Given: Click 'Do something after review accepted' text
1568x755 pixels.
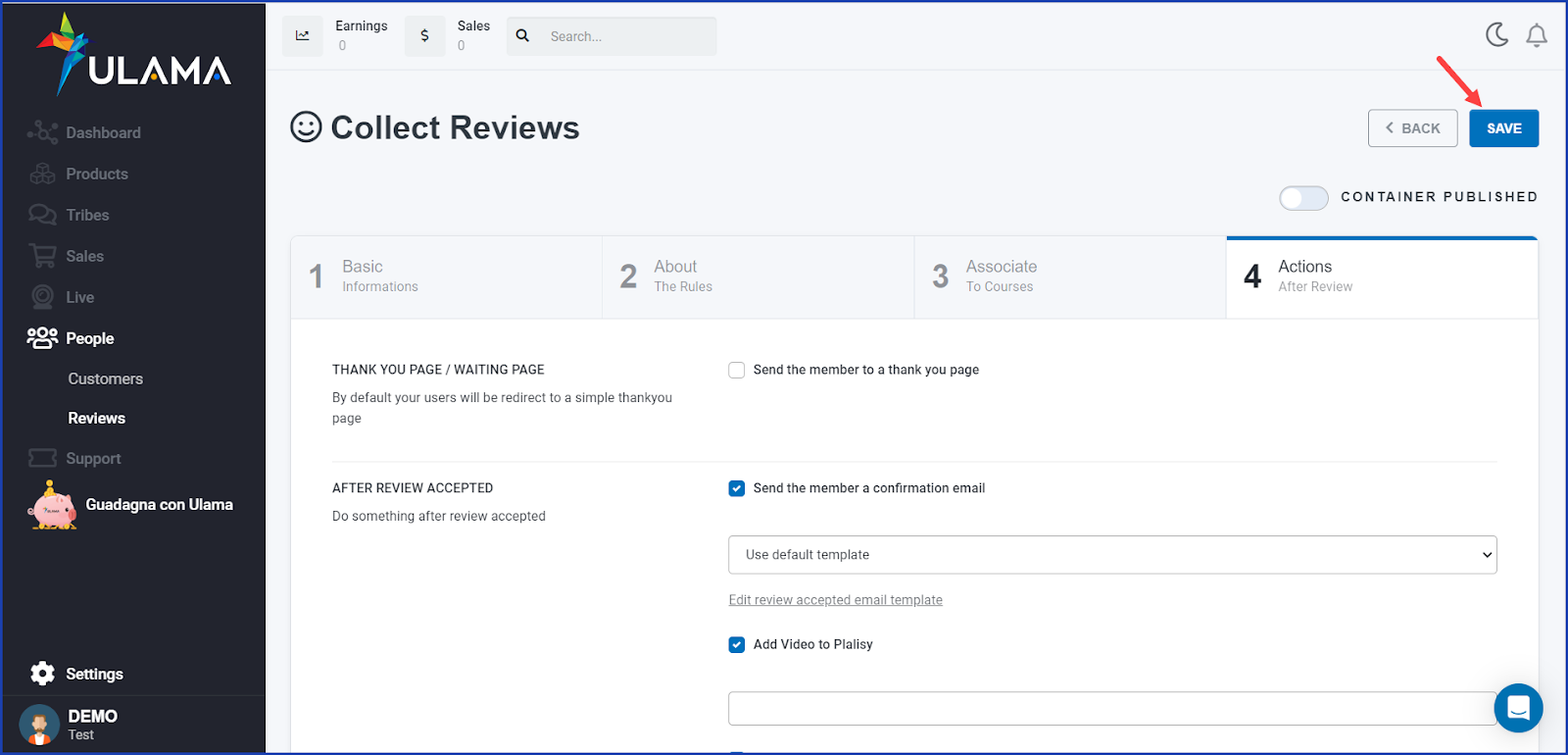Looking at the screenshot, I should [x=439, y=516].
